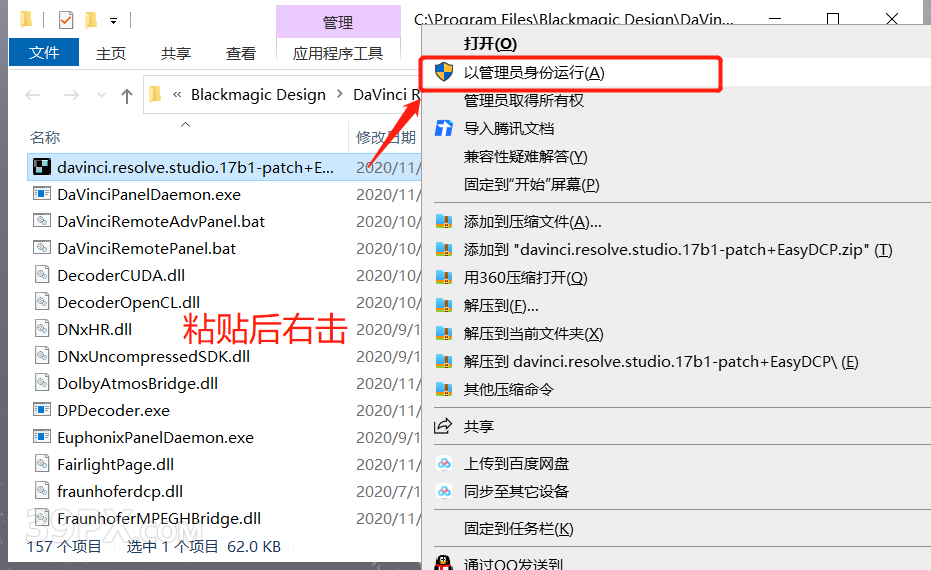Click the archive icon beside 解压到当前文件夹

[x=444, y=334]
